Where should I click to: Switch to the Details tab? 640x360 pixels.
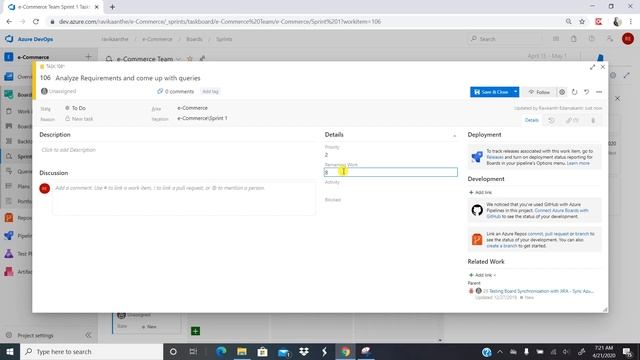(x=531, y=120)
